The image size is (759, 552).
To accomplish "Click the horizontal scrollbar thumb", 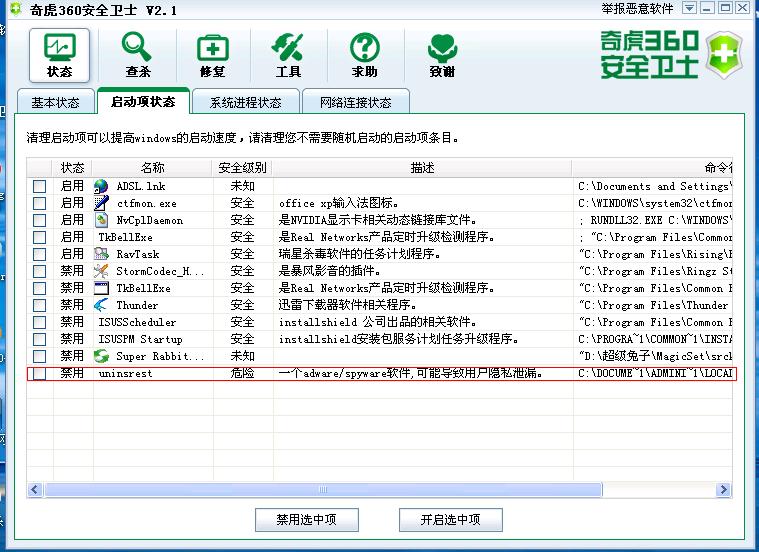I will [x=323, y=490].
